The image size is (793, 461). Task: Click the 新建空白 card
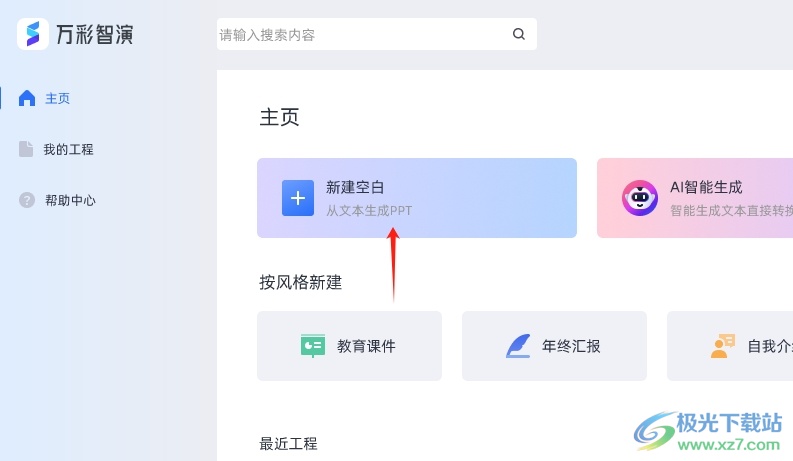point(417,198)
